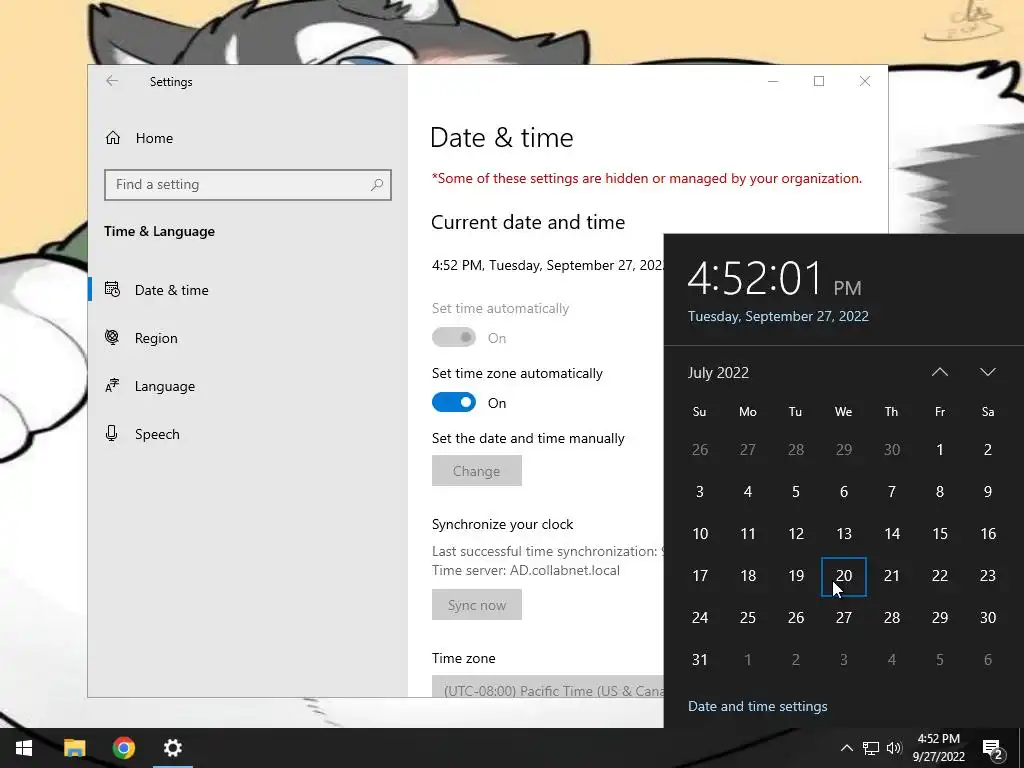The image size is (1024, 768).
Task: Show hidden system tray icons
Action: pos(846,748)
